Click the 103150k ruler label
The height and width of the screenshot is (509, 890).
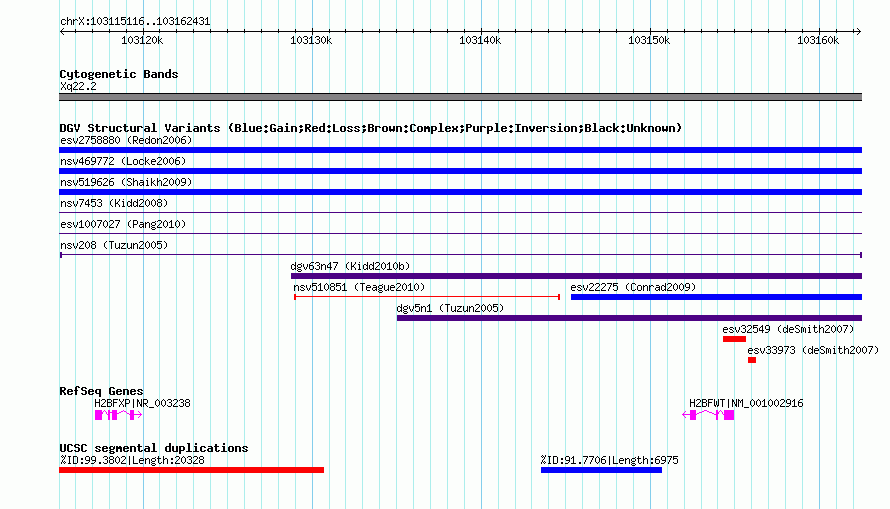649,40
